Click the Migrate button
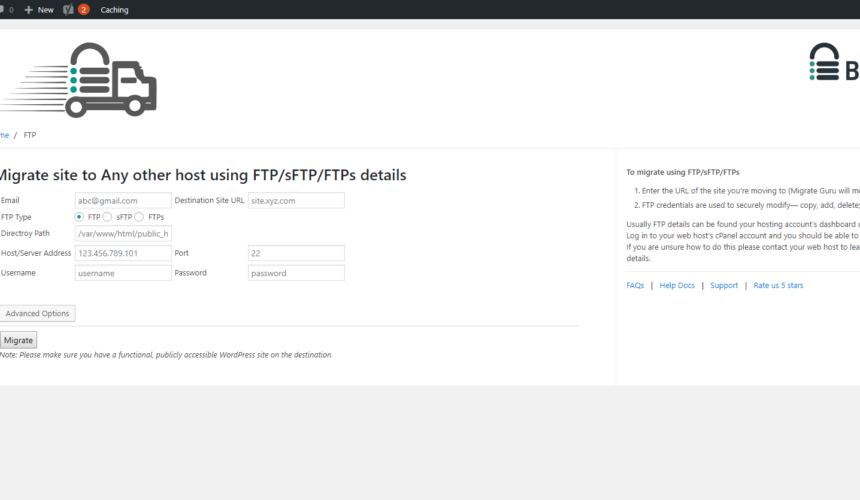Viewport: 860px width, 500px height. (x=18, y=340)
